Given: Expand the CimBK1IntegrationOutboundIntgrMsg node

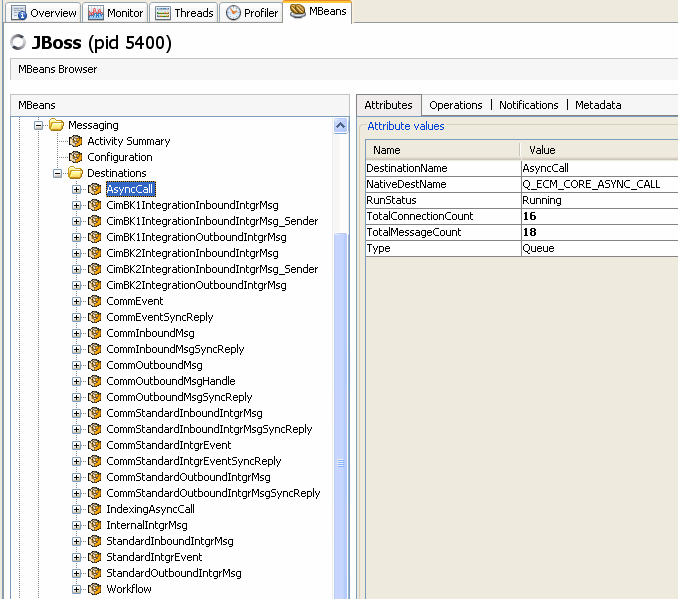Looking at the screenshot, I should [77, 237].
